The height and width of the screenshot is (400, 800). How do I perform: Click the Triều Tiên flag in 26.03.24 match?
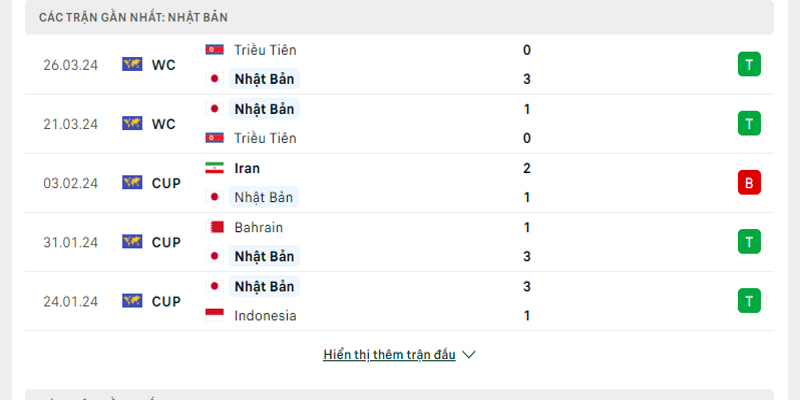coord(214,50)
